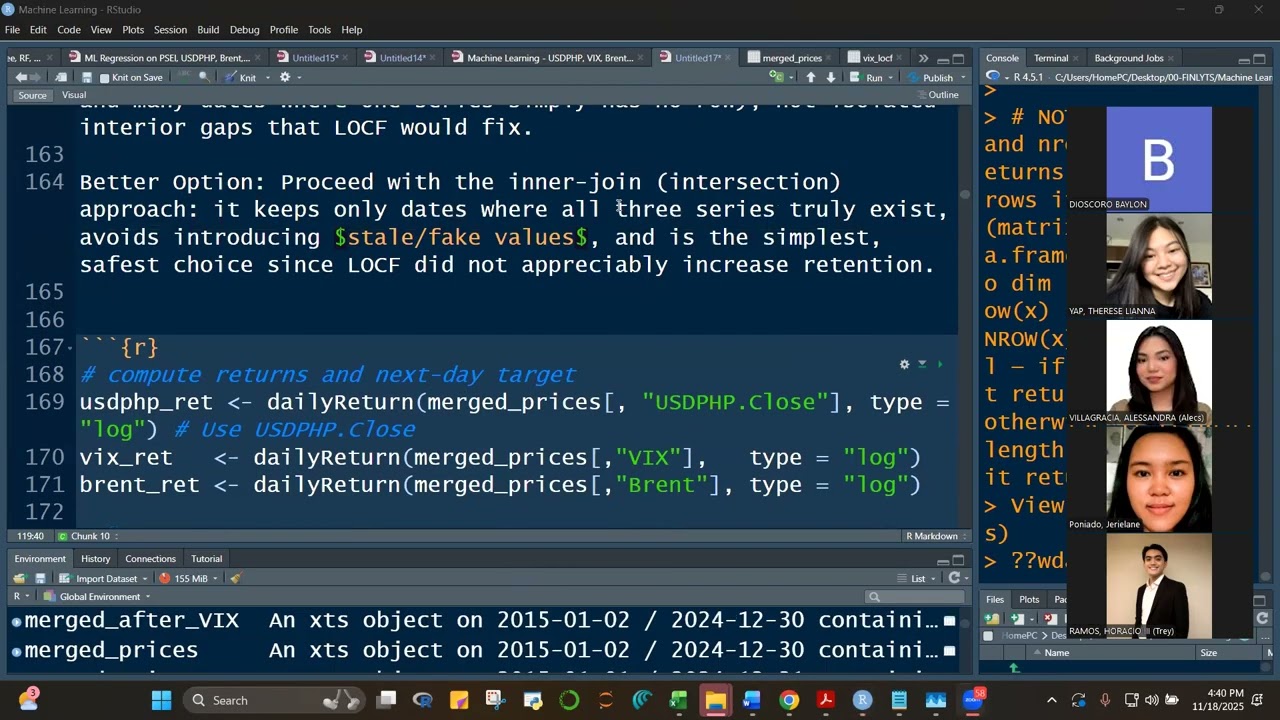The image size is (1280, 720).
Task: Open the merged_prices data viewer tab
Action: [791, 58]
